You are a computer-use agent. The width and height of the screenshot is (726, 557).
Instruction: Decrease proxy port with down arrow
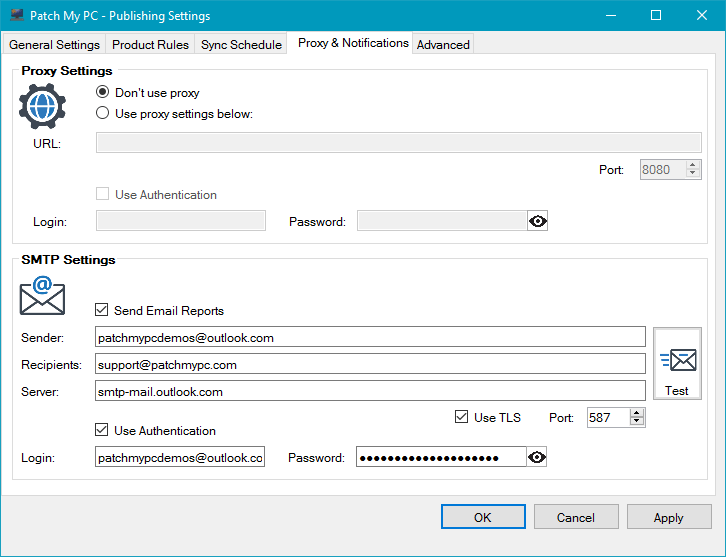pyautogui.click(x=693, y=173)
